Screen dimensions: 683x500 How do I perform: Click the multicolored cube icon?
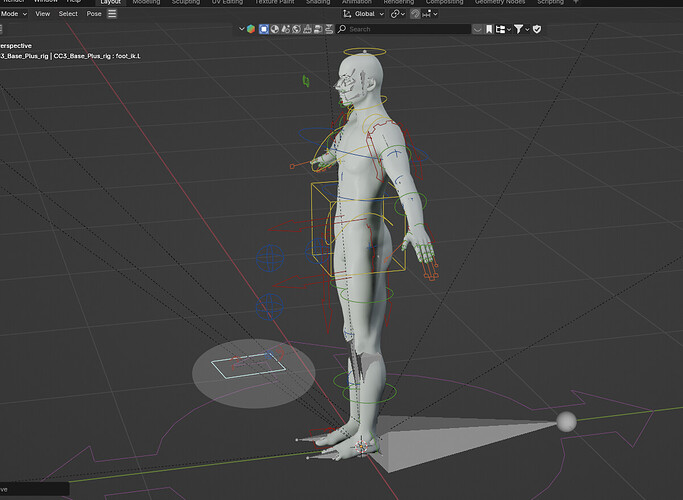point(251,29)
